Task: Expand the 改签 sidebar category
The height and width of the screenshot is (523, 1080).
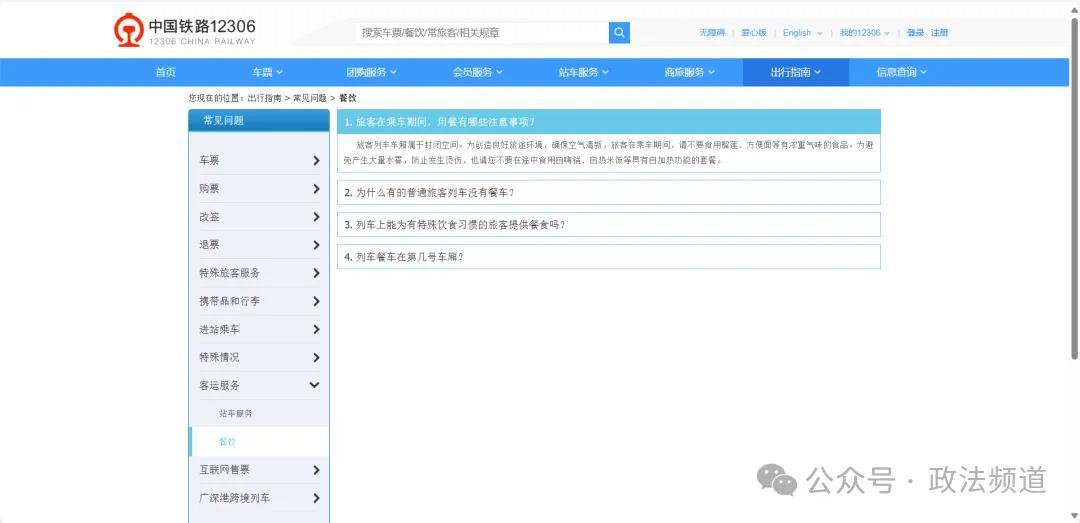Action: tap(260, 217)
